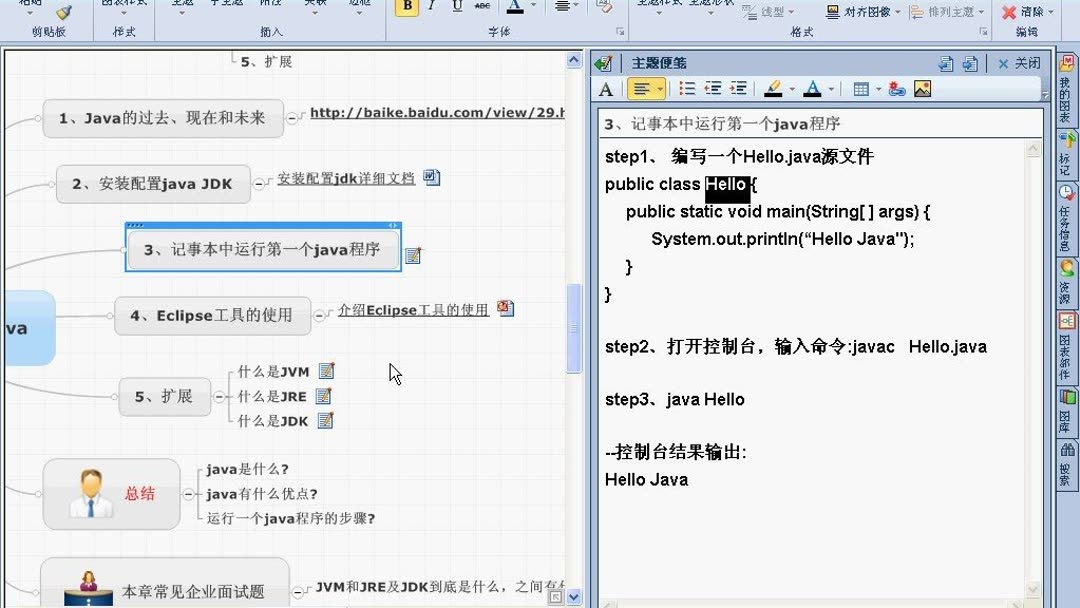
Task: Click the hyperlink icon in notes toolbar
Action: point(897,88)
